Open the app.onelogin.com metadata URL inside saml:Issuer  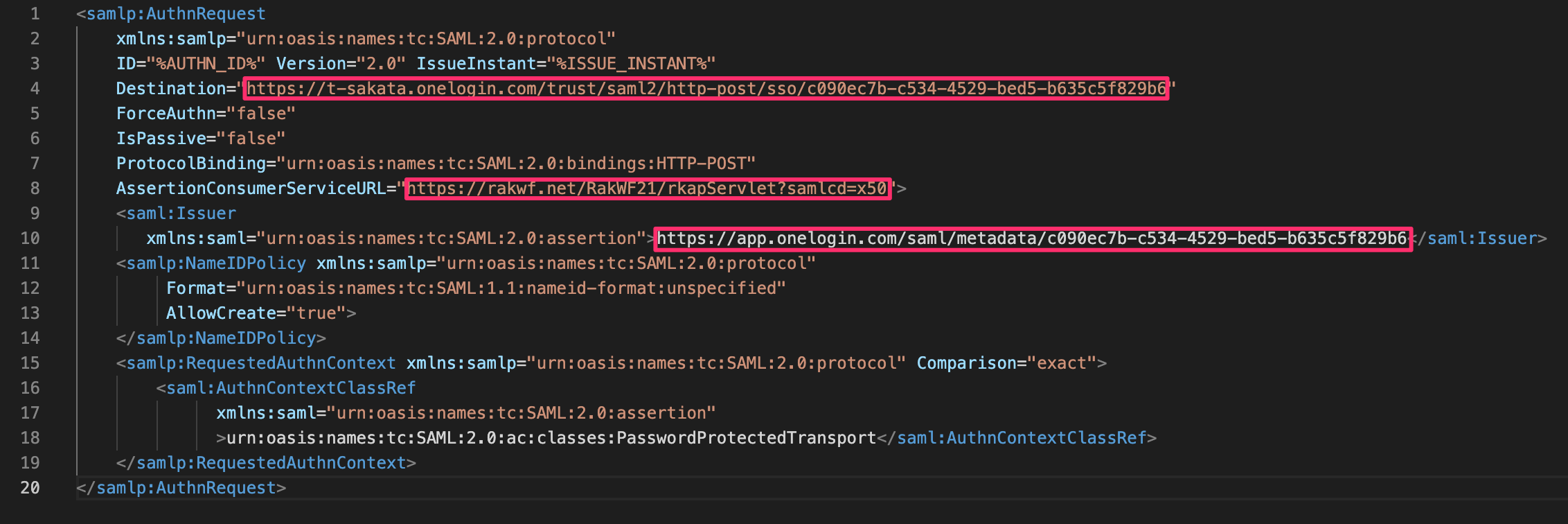click(x=1032, y=238)
